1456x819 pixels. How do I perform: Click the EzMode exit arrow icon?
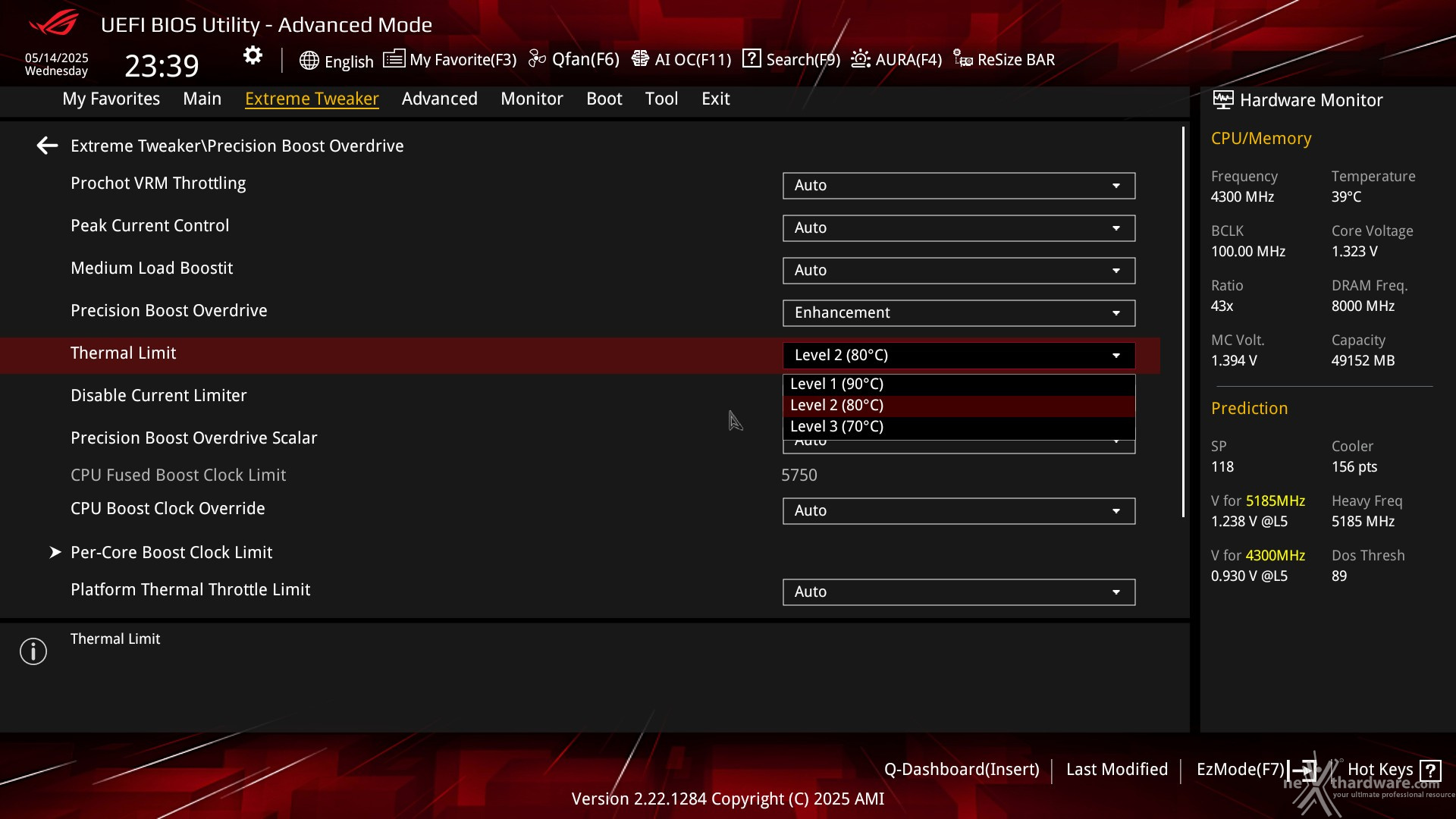coord(1301,770)
